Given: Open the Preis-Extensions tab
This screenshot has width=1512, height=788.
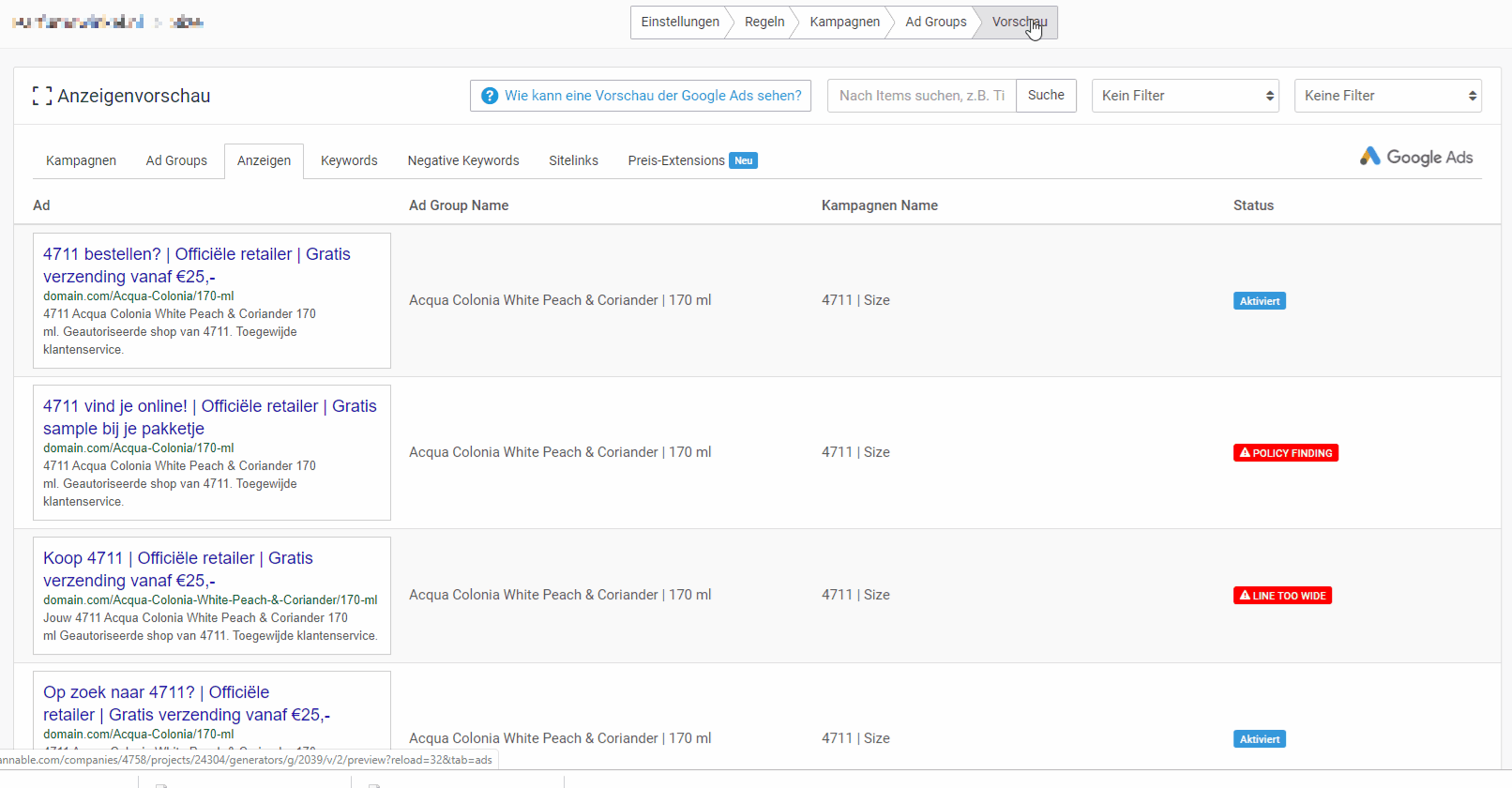Looking at the screenshot, I should coord(692,160).
